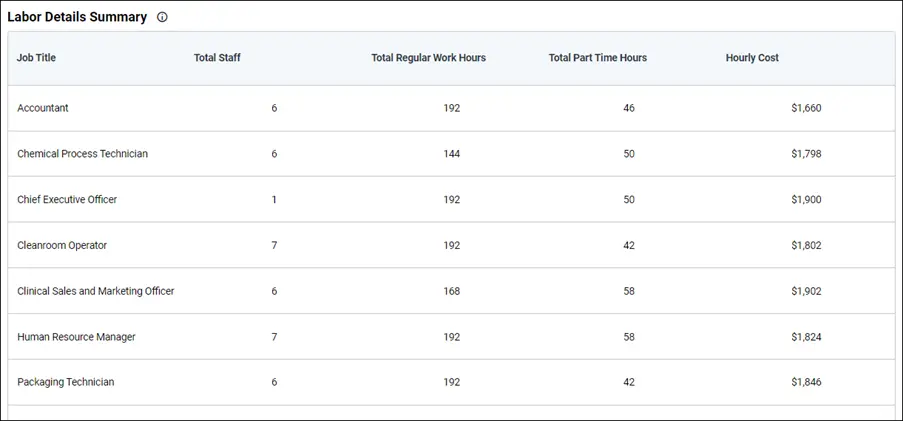Click Packaging Technician's regular hours 192
Viewport: 903px width, 421px height.
click(452, 382)
